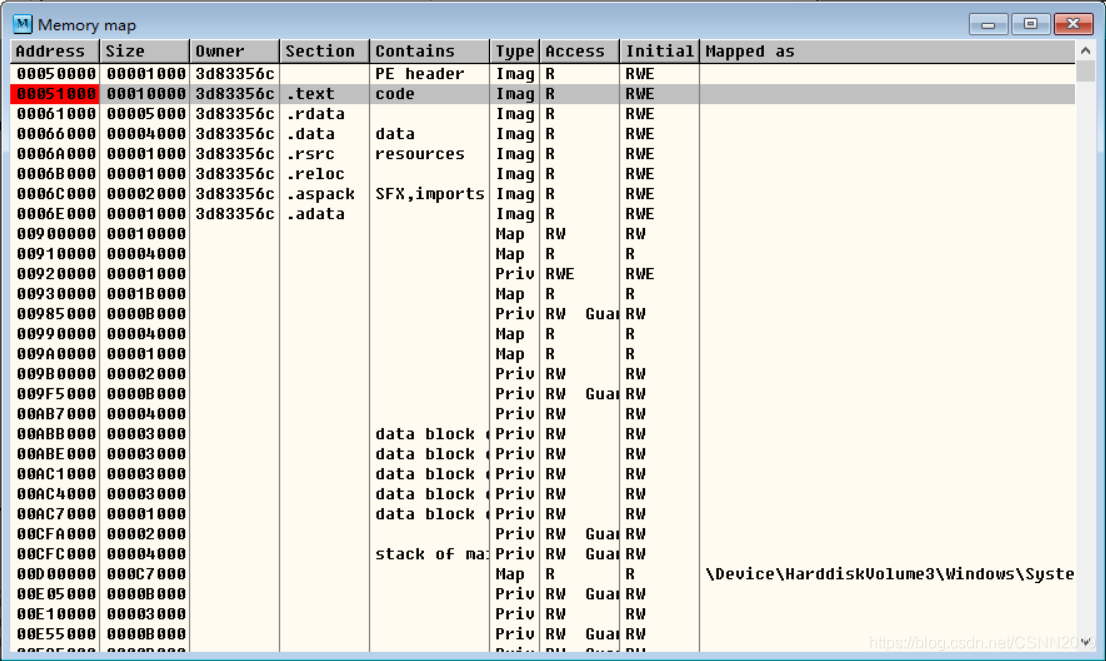1106x661 pixels.
Task: Select the row at address 00CFA000
Action: [542, 534]
